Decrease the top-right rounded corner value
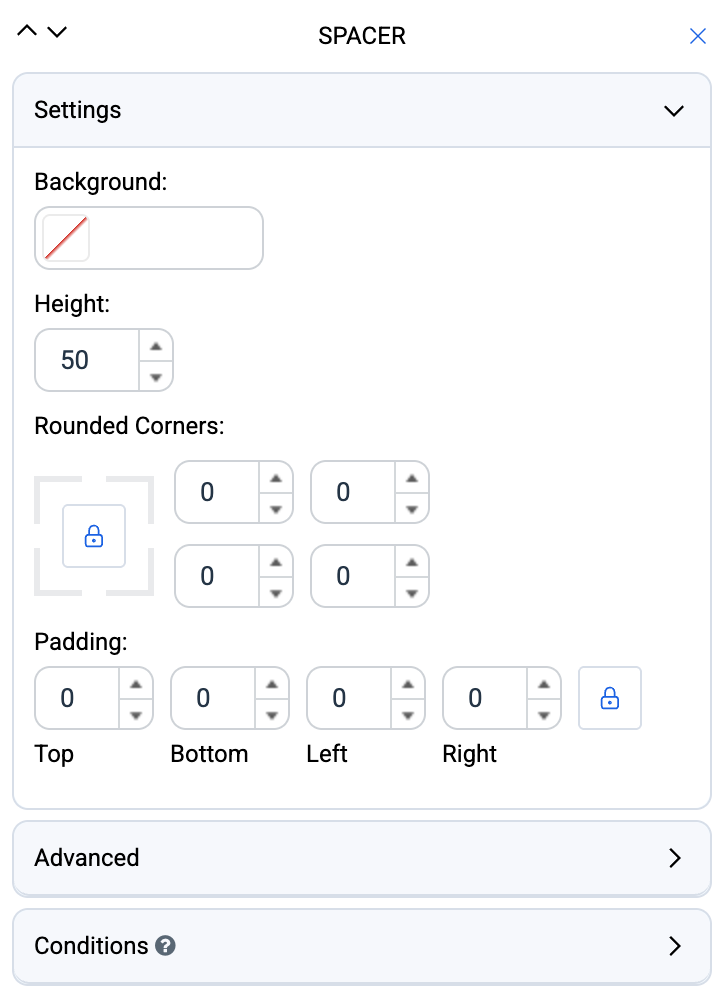This screenshot has width=726, height=1000. pyautogui.click(x=411, y=509)
